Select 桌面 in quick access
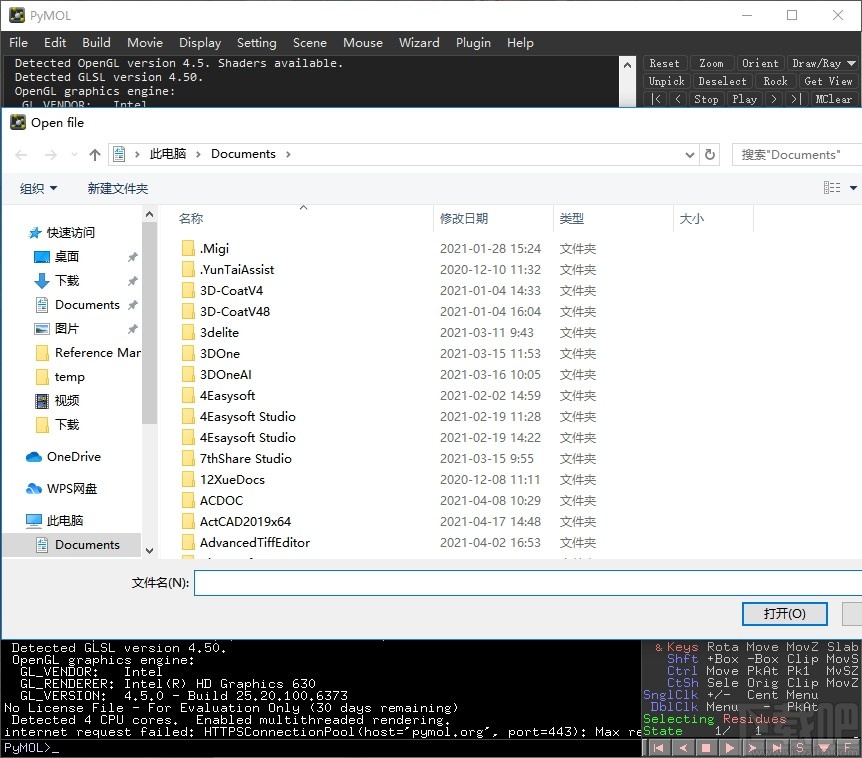Screen dimensions: 862x758 [x=66, y=257]
